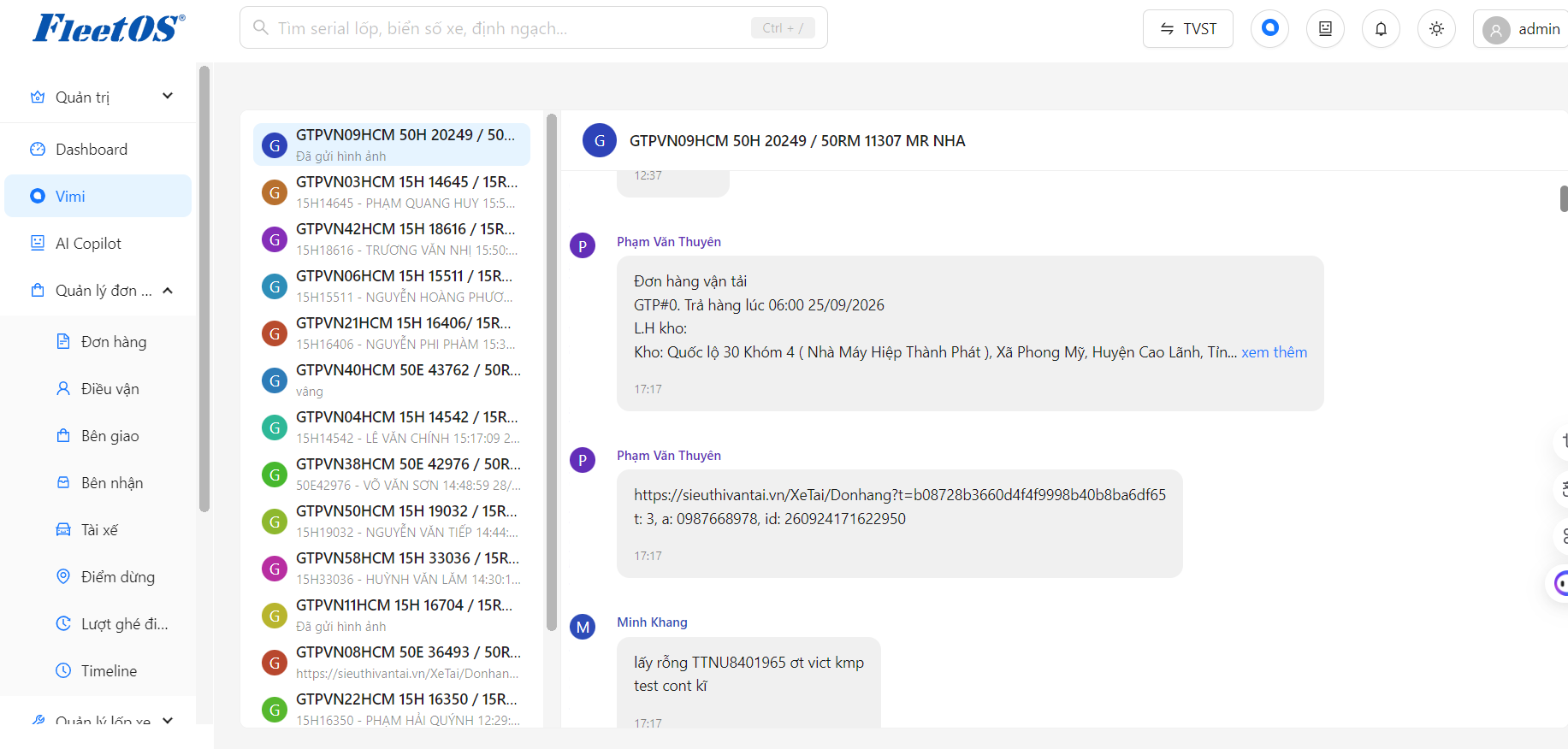Click the conversation list scrollbar
The image size is (1568, 749).
pyautogui.click(x=552, y=372)
